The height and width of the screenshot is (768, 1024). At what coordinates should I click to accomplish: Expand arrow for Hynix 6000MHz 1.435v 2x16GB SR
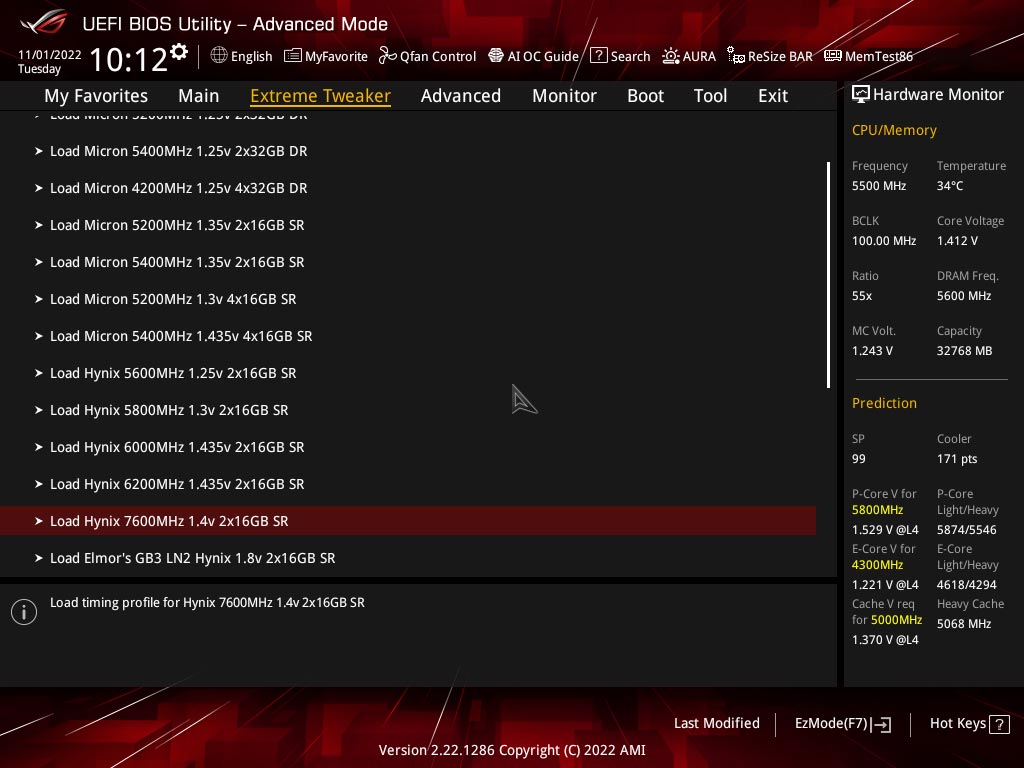pyautogui.click(x=39, y=447)
